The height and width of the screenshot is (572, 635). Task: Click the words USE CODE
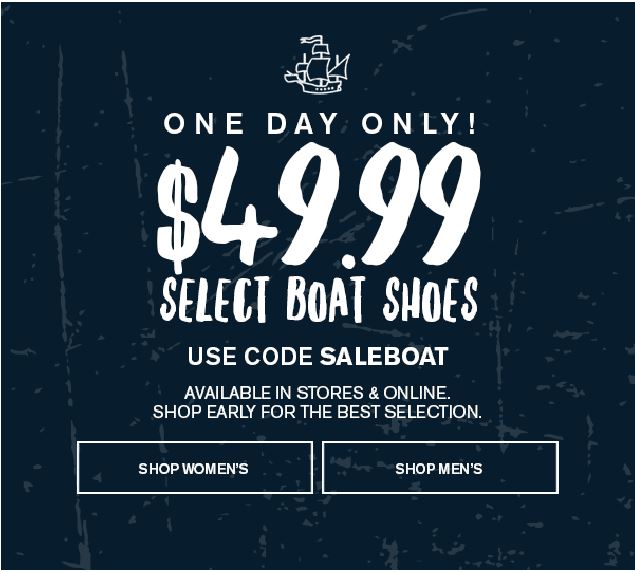coord(250,357)
